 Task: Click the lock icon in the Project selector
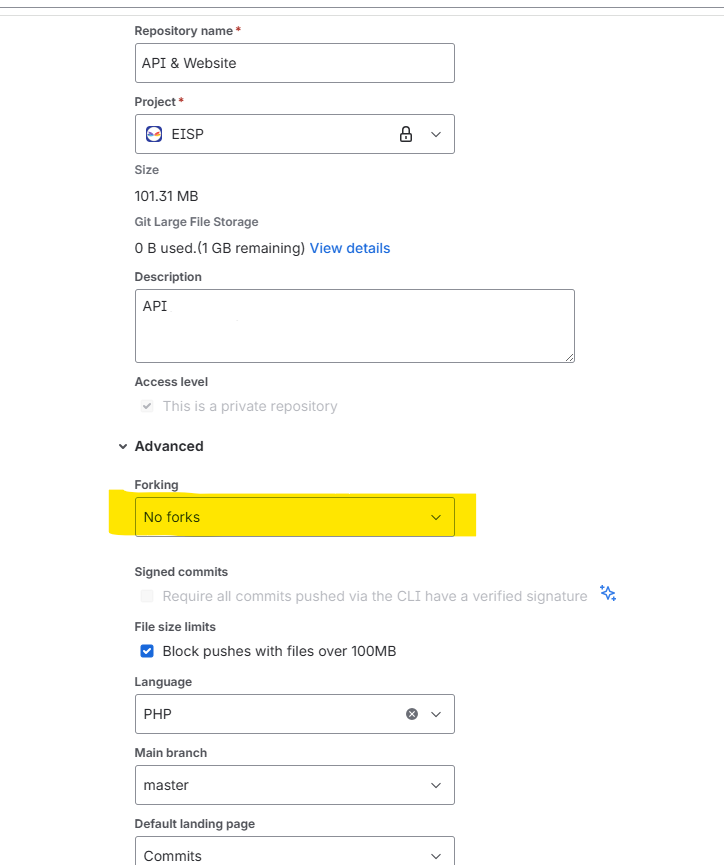(406, 133)
